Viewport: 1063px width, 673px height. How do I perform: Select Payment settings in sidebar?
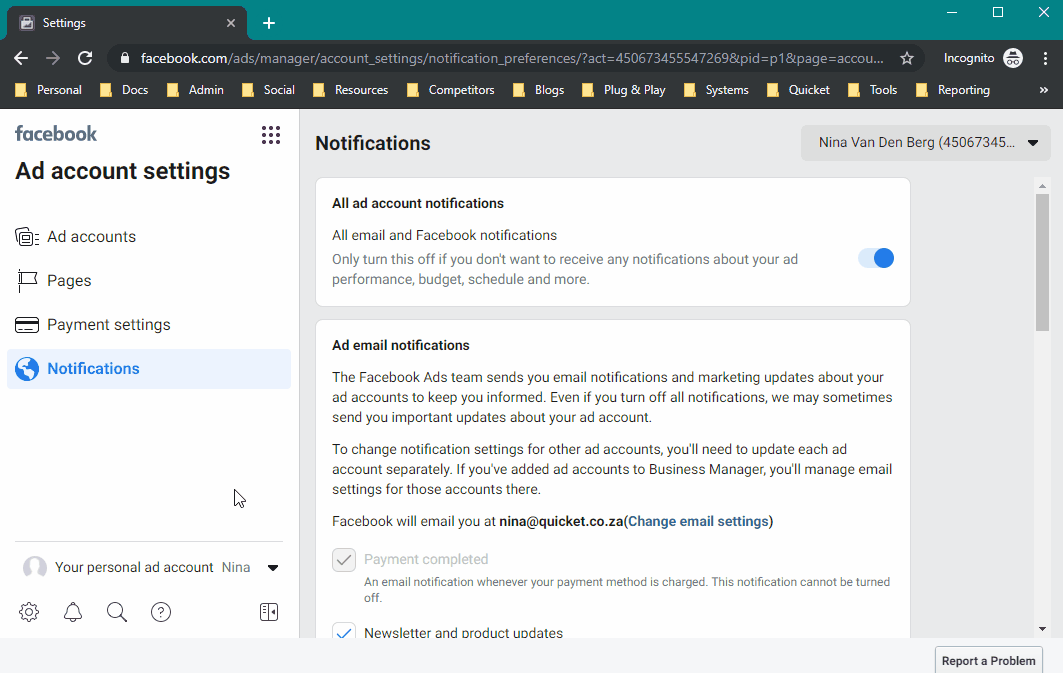(148, 325)
